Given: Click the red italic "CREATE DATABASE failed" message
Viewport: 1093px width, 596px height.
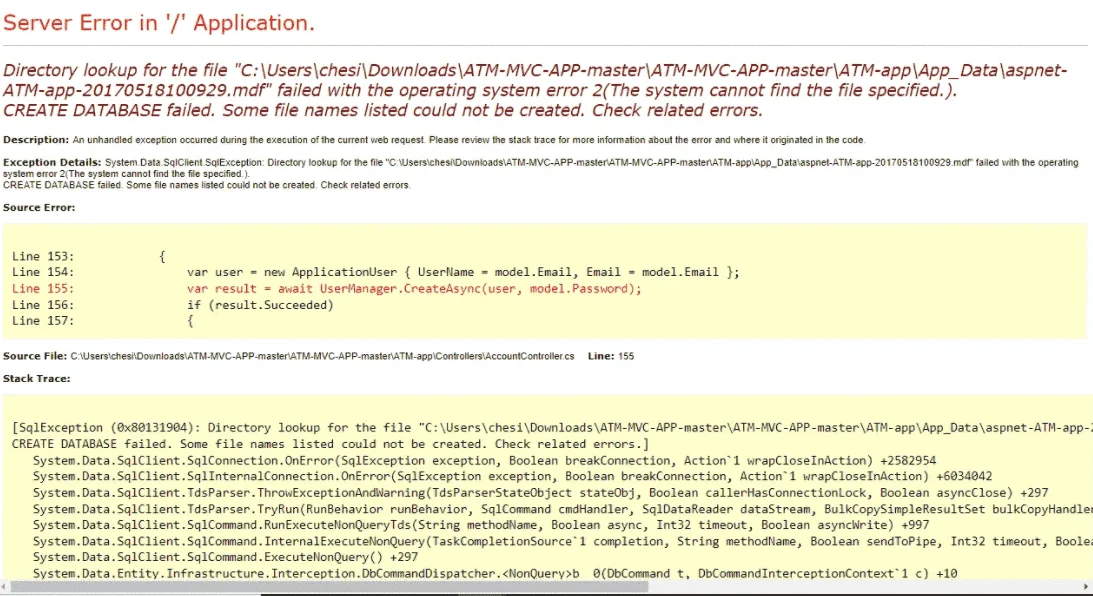Looking at the screenshot, I should tap(383, 111).
